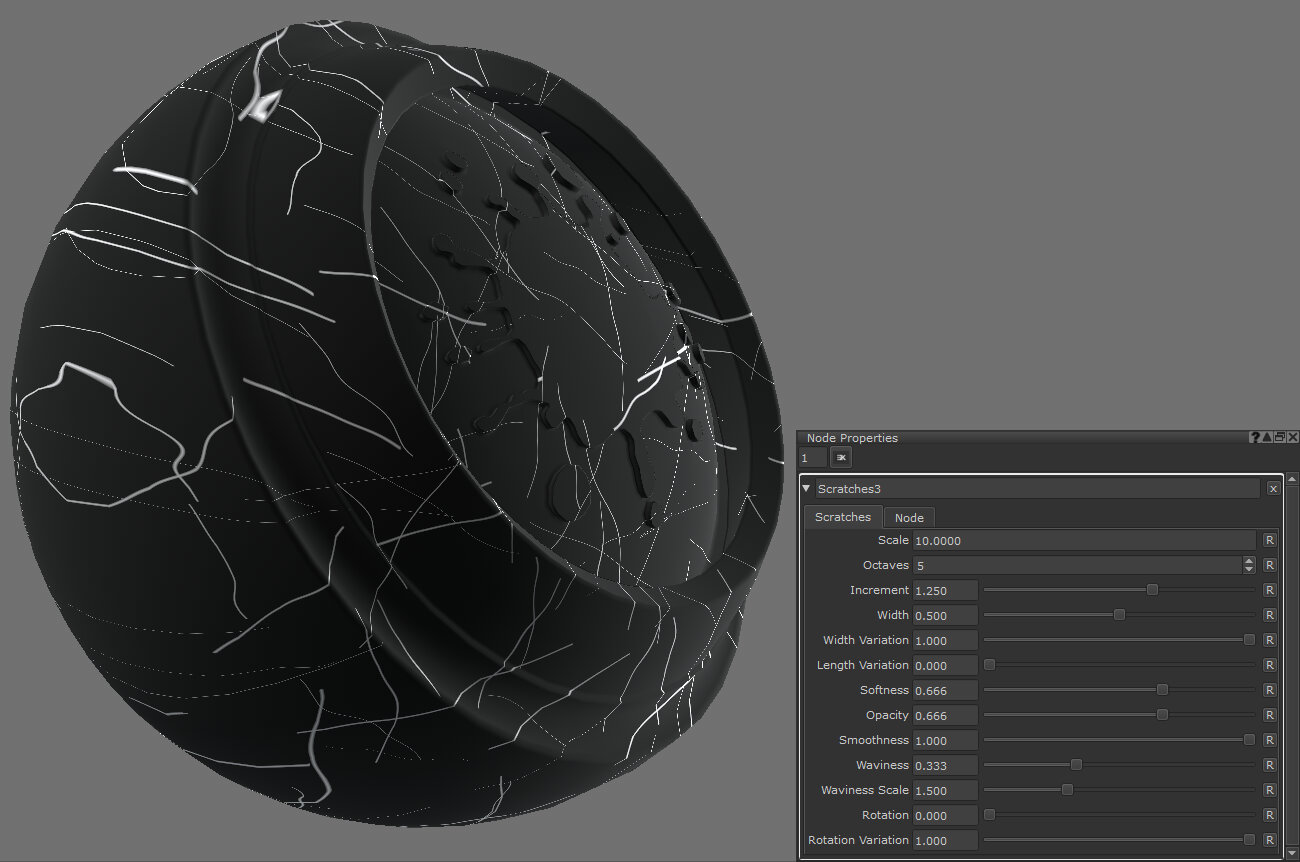
Task: Click the clear all properties panels icon
Action: pyautogui.click(x=841, y=458)
